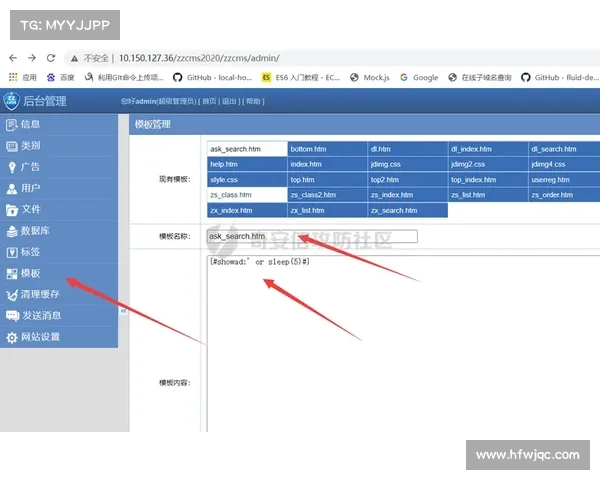Open the 信息 section in sidebar
Screen dimensions: 600x480
pos(30,125)
